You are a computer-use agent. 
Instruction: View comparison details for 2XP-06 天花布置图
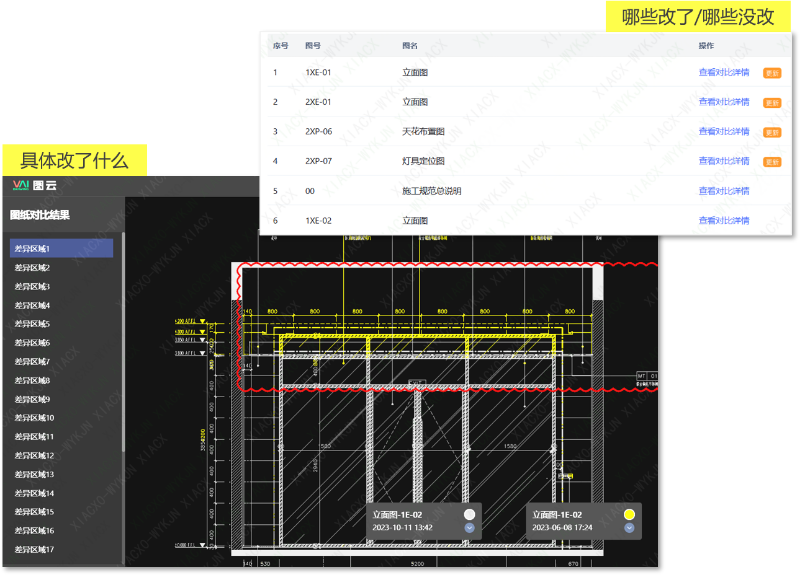coord(724,131)
